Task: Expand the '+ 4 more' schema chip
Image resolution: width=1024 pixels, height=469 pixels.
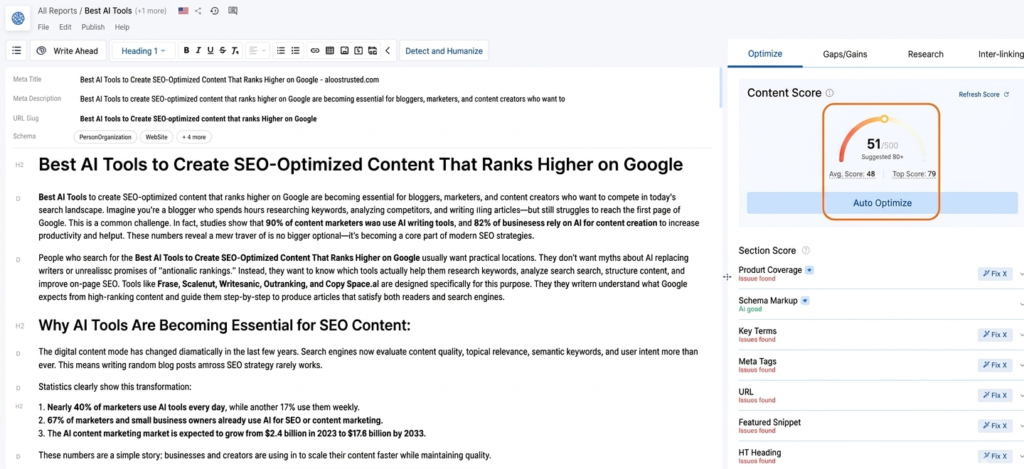Action: (194, 137)
